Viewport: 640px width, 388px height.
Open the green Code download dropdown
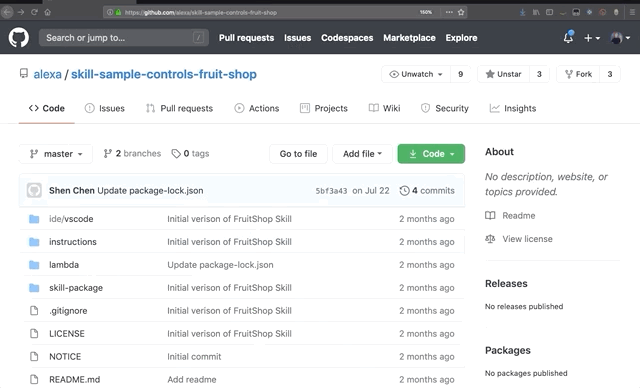431,154
